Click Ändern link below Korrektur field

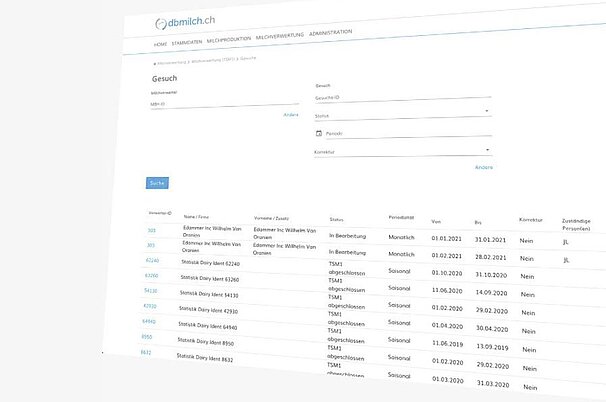coord(484,167)
